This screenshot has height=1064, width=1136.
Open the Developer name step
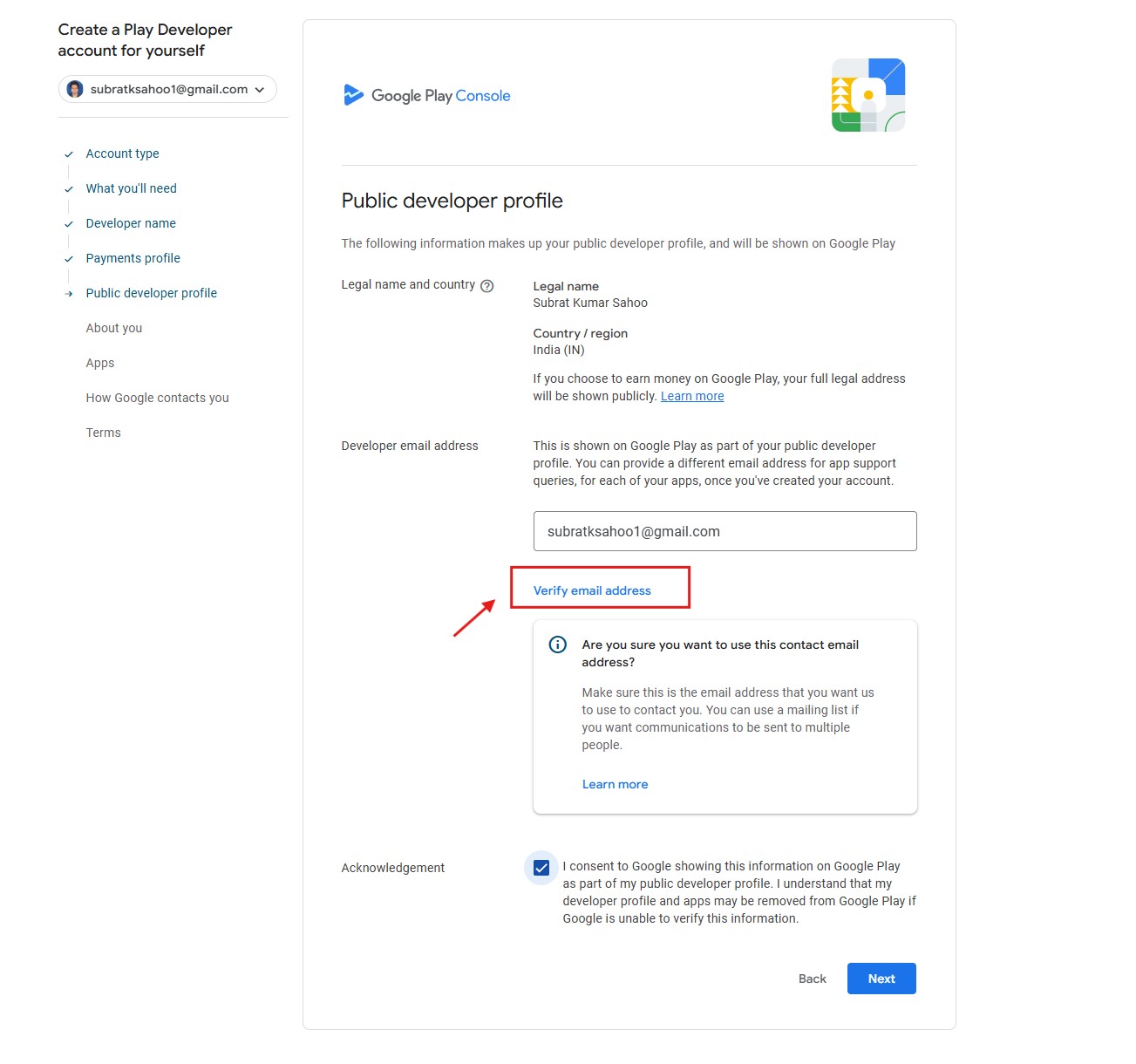pyautogui.click(x=131, y=223)
